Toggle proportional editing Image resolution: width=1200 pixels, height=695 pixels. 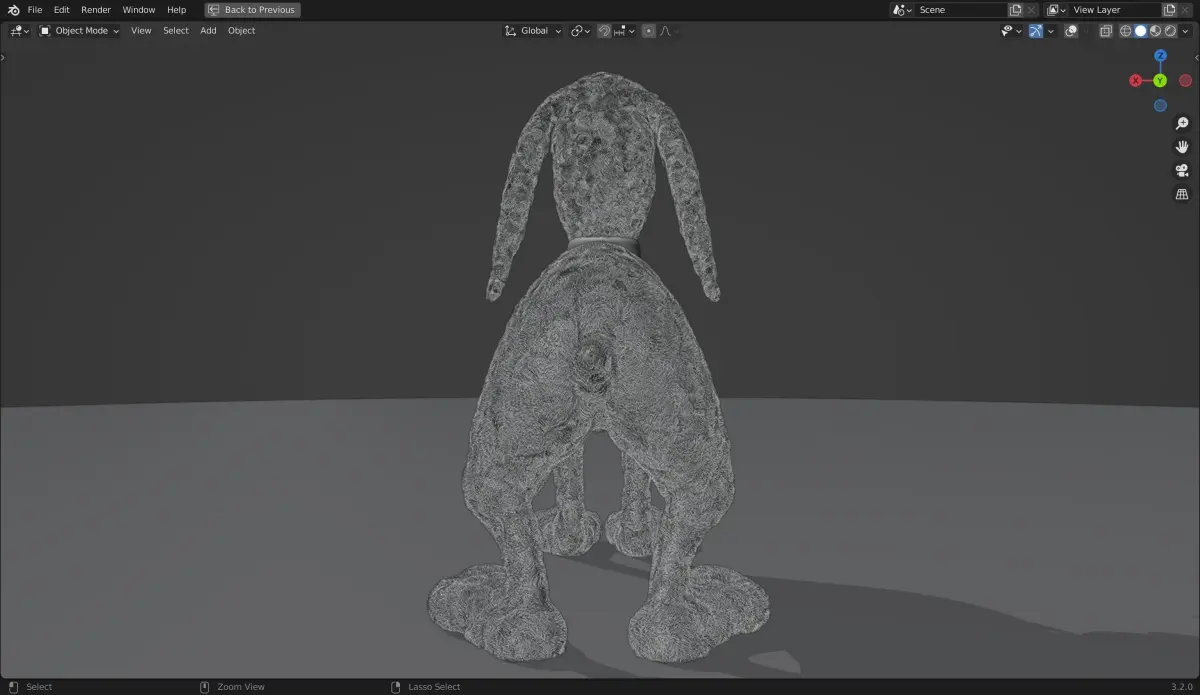point(649,31)
